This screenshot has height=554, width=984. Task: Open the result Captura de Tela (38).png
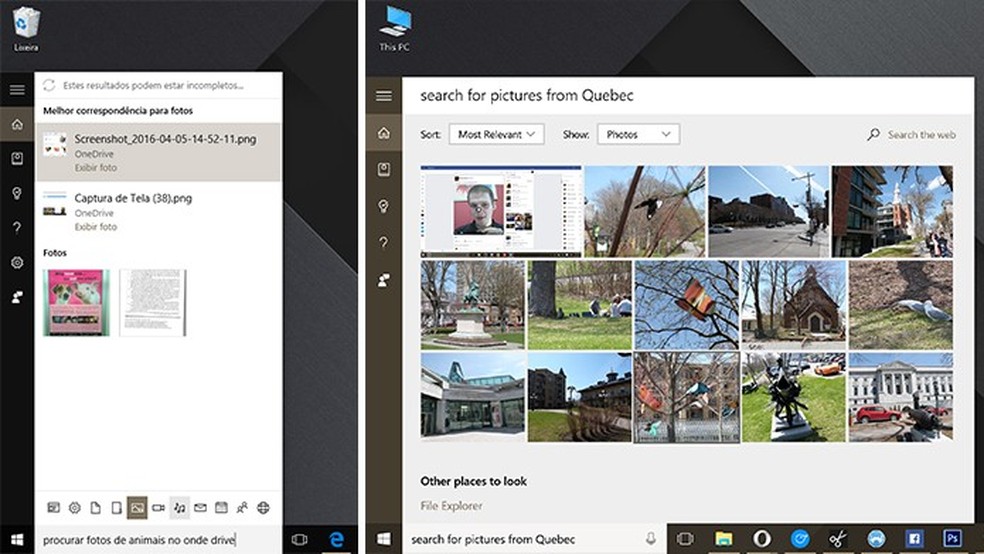(x=158, y=211)
